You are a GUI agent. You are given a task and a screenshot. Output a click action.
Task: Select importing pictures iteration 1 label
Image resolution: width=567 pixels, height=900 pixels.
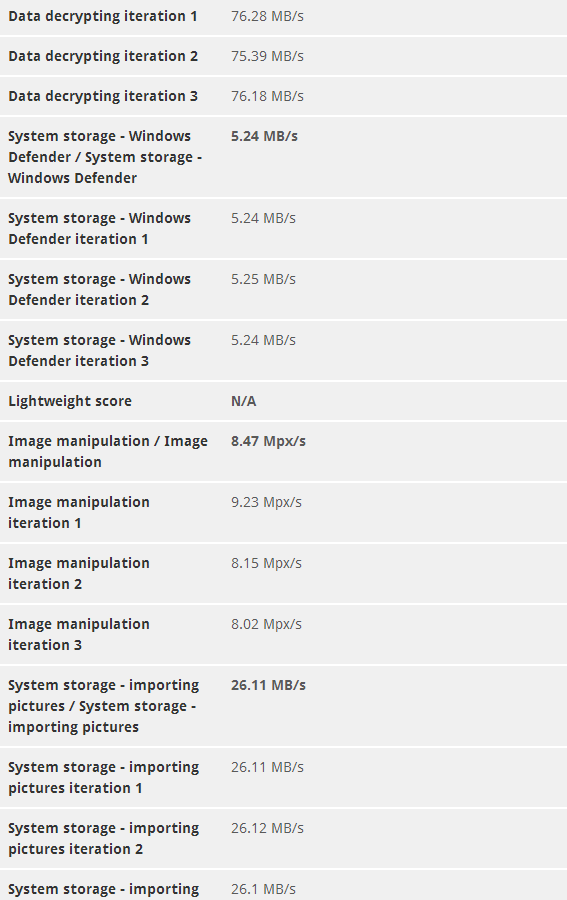point(103,777)
